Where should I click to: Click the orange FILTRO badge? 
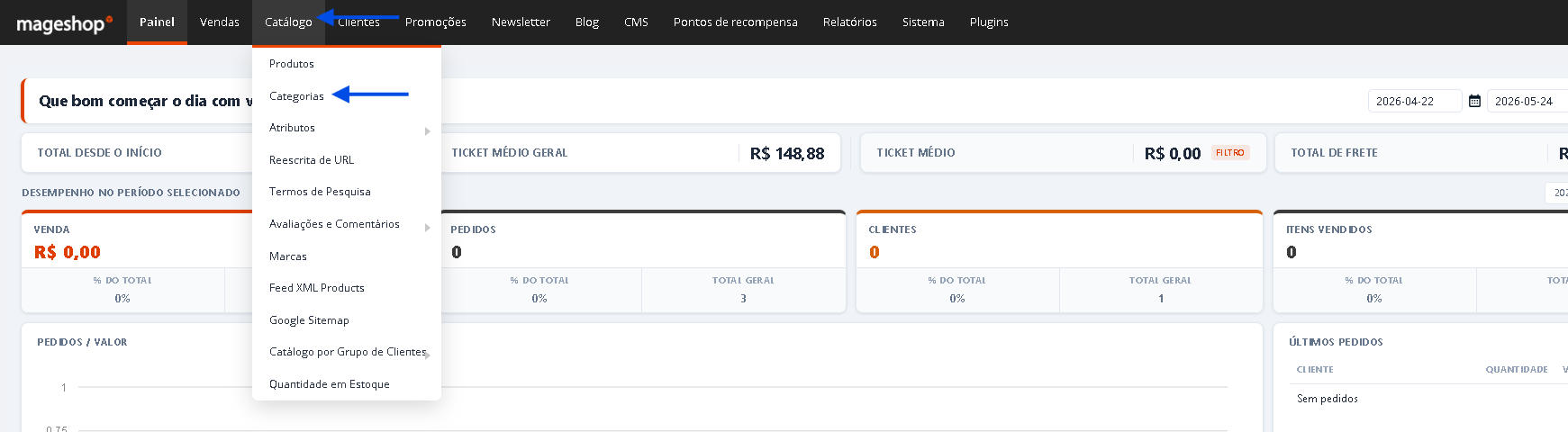(x=1230, y=153)
